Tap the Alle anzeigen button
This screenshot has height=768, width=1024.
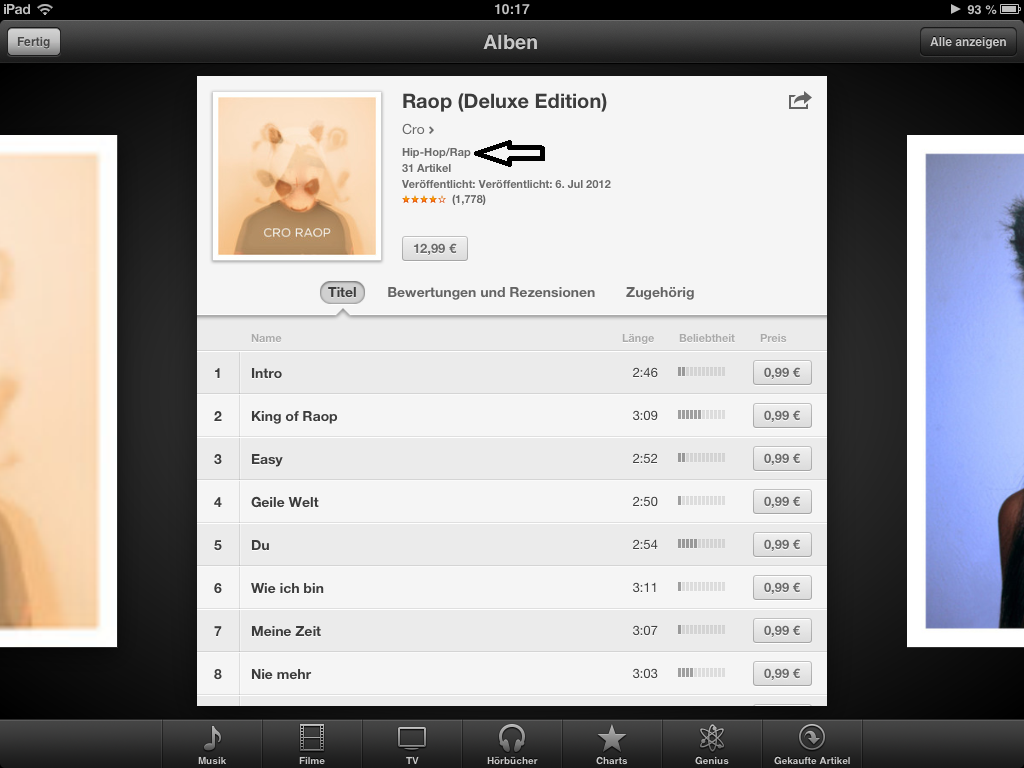coord(968,42)
